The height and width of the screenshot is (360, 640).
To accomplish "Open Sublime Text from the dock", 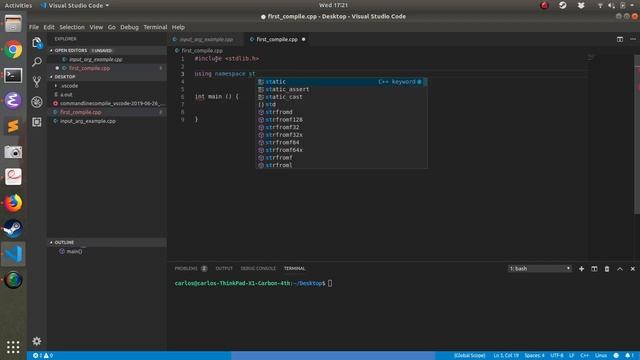I will (13, 126).
